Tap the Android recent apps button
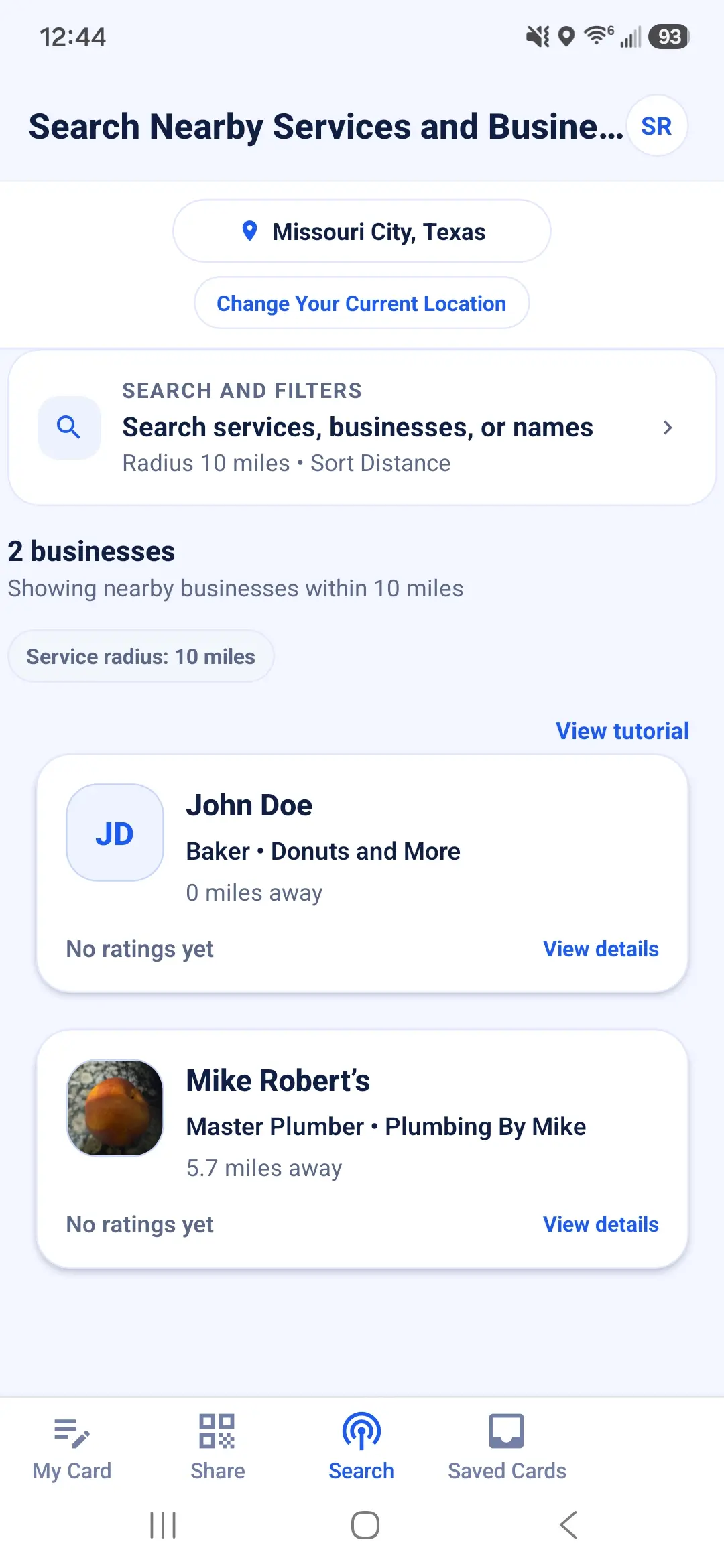Image resolution: width=724 pixels, height=1568 pixels. tap(163, 1525)
